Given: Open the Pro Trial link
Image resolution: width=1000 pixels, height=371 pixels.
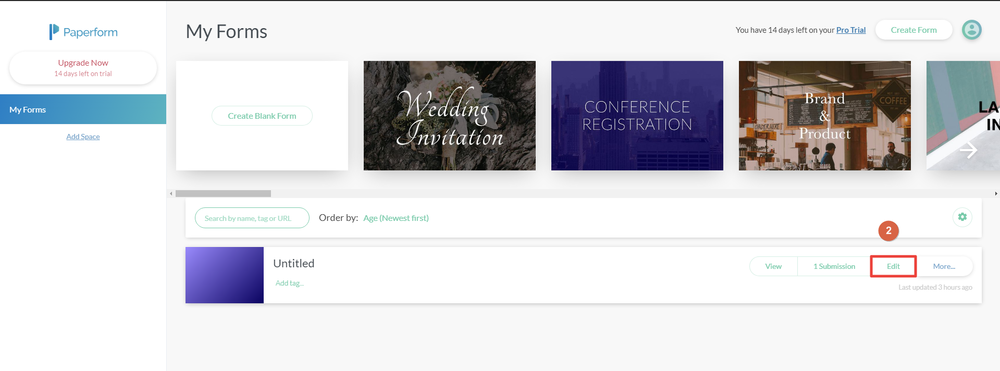Looking at the screenshot, I should point(851,30).
